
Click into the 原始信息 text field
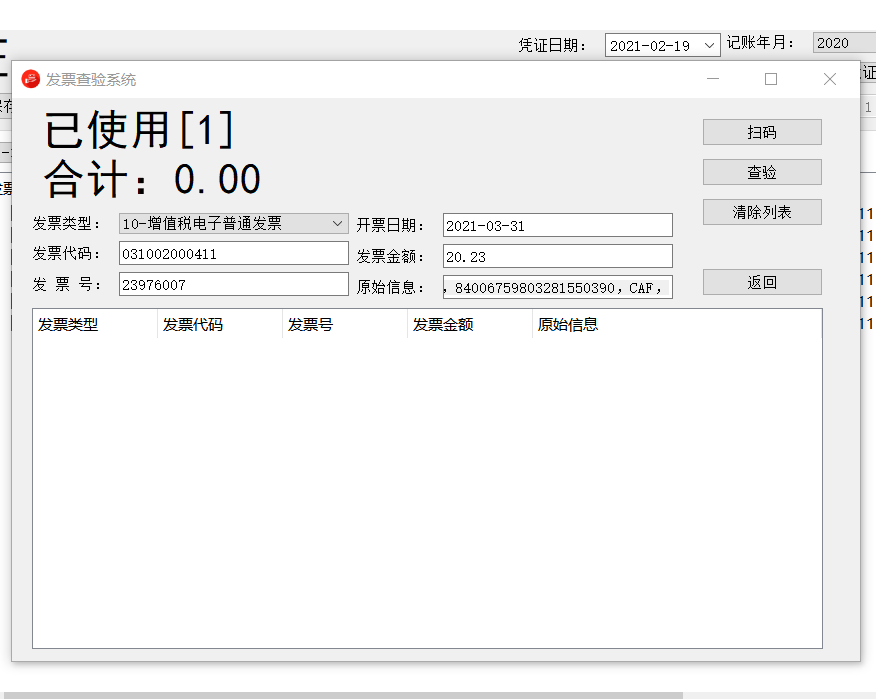(557, 288)
